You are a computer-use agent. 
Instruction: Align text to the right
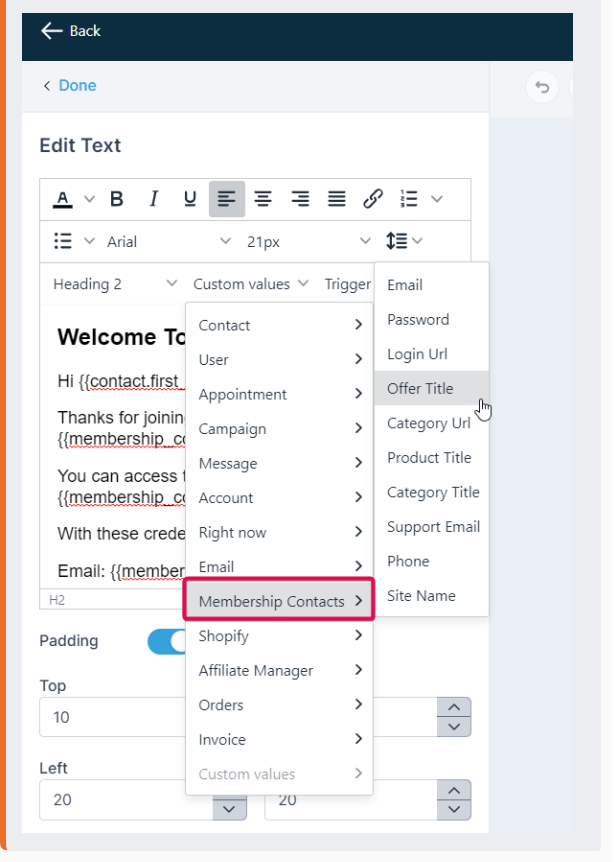point(300,199)
